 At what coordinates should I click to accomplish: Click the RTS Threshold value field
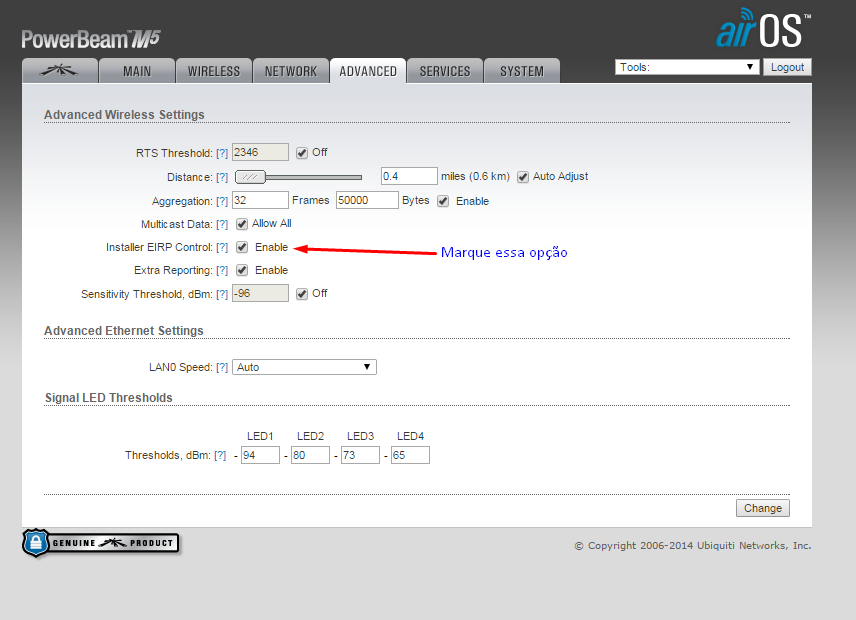(x=260, y=152)
